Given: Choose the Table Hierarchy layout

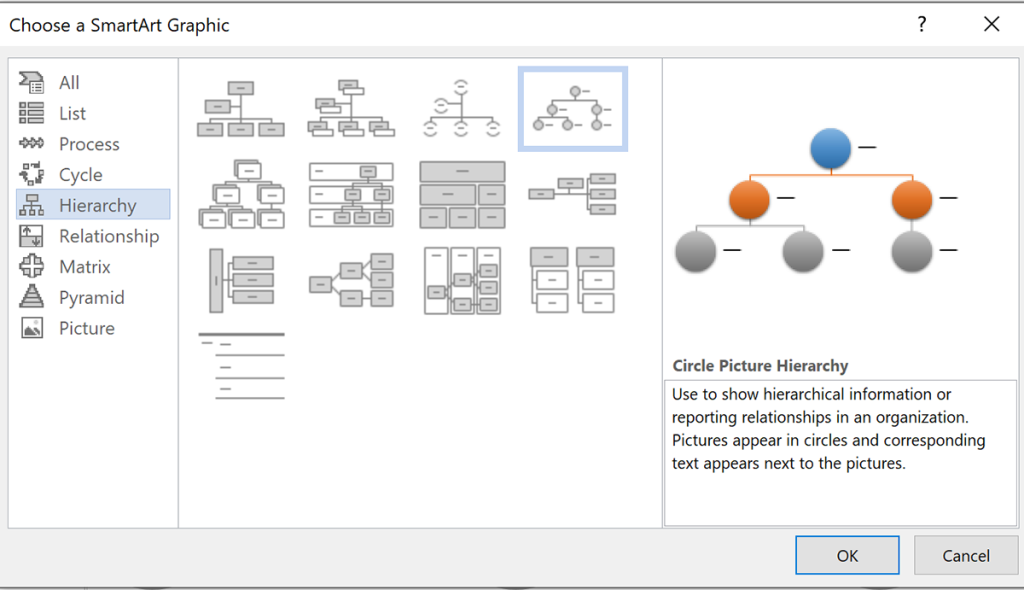Looking at the screenshot, I should (x=461, y=195).
